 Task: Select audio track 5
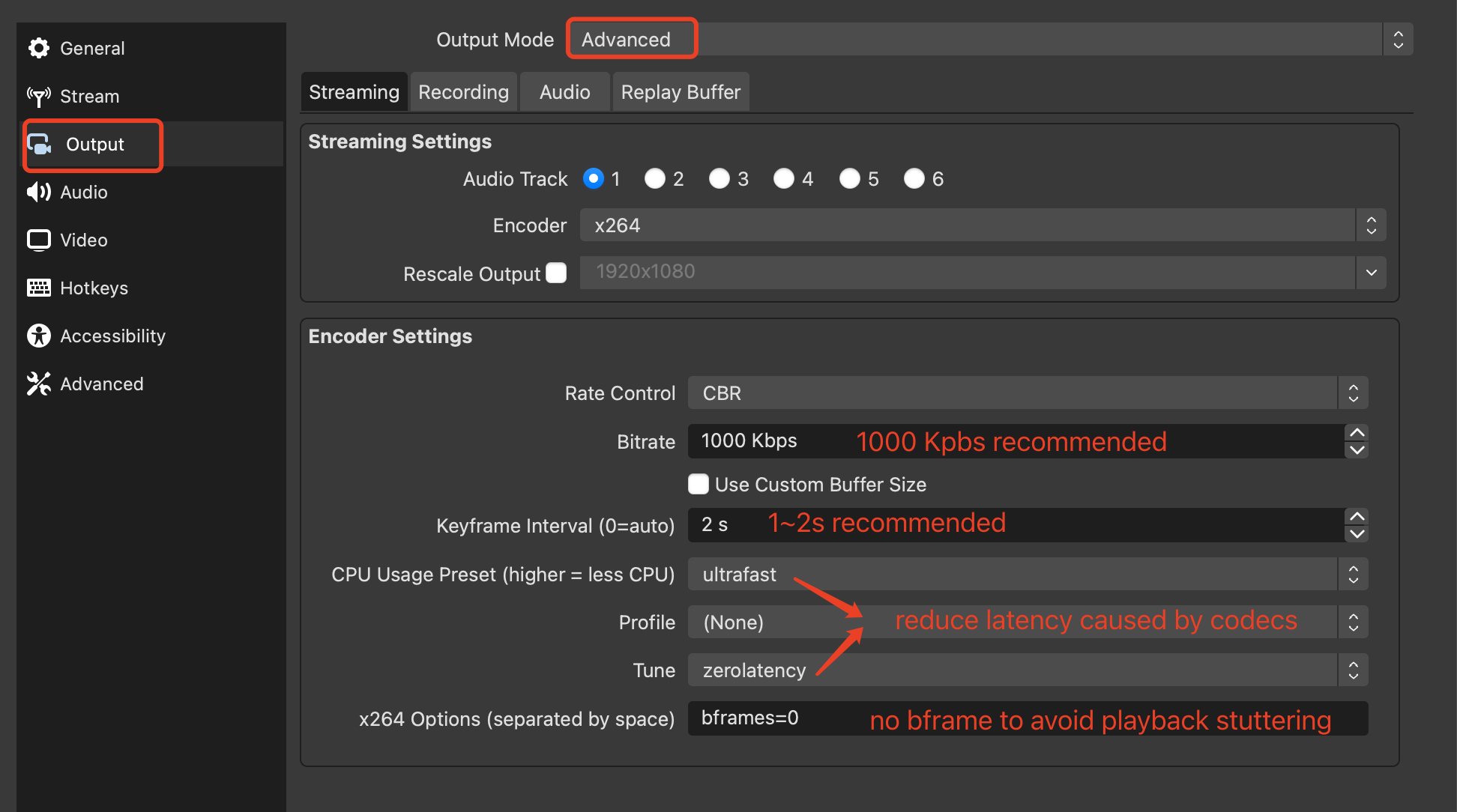pos(850,178)
